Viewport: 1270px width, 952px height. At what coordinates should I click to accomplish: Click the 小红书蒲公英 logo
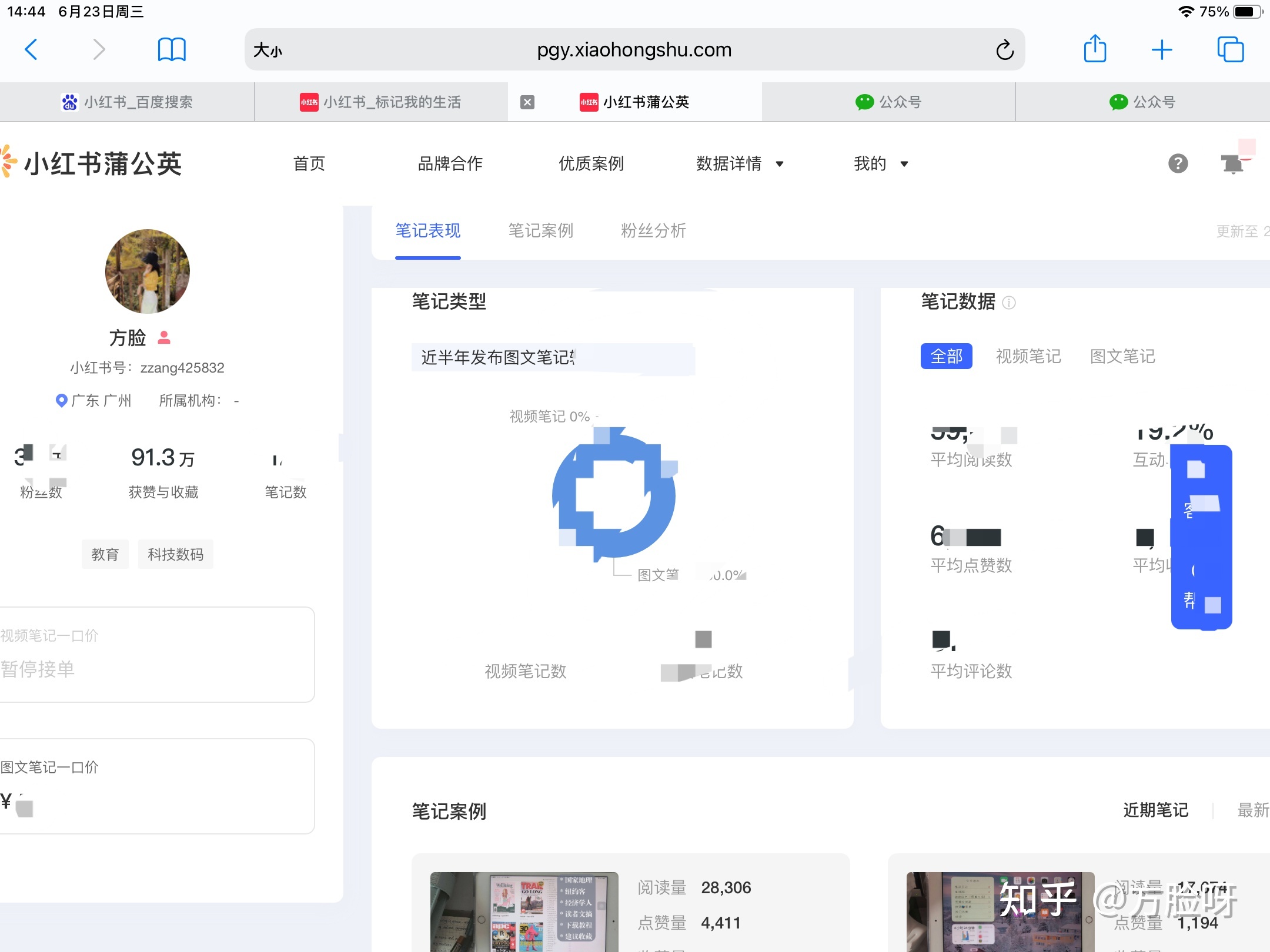click(x=92, y=163)
